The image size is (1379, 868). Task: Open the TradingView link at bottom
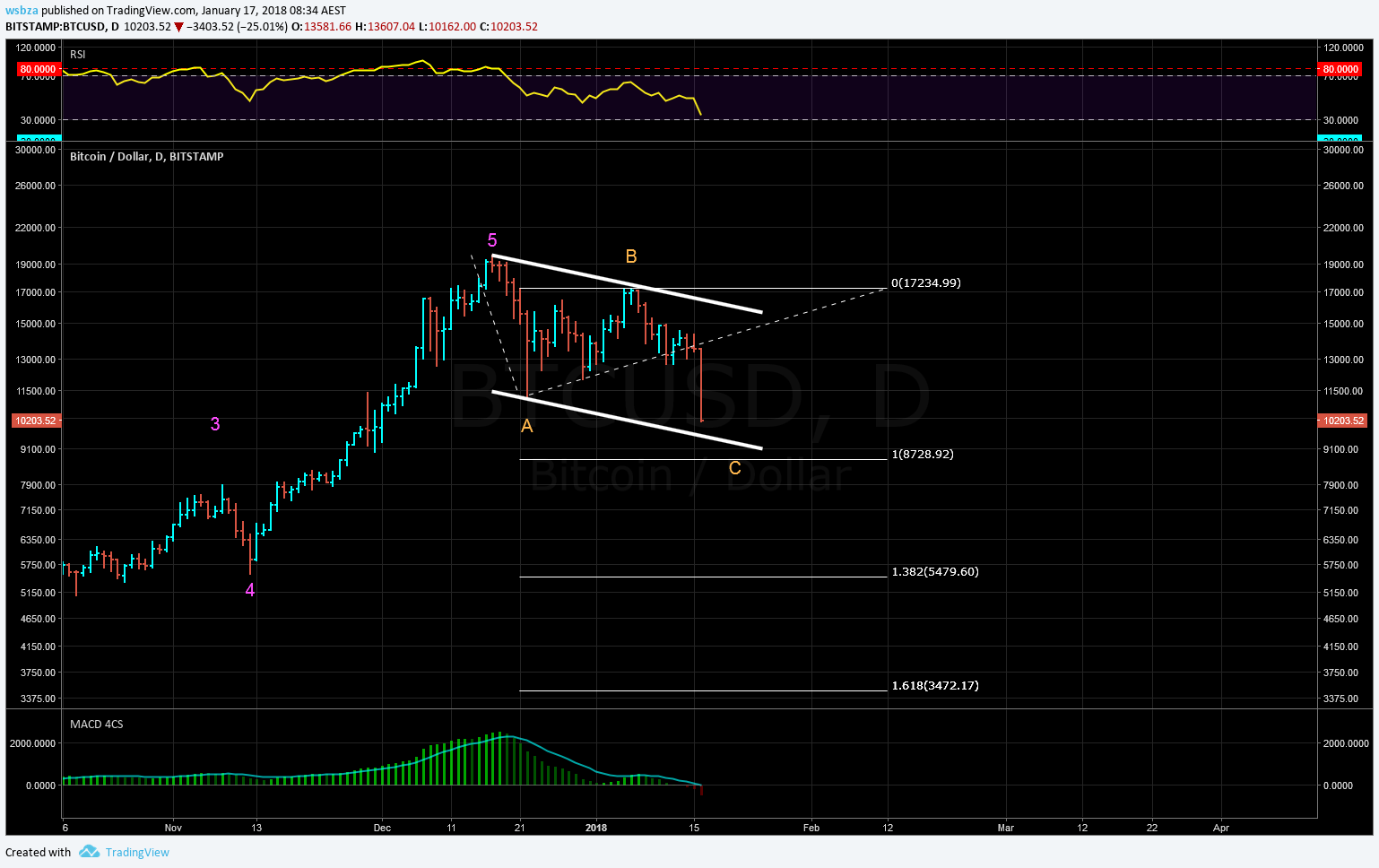137,853
